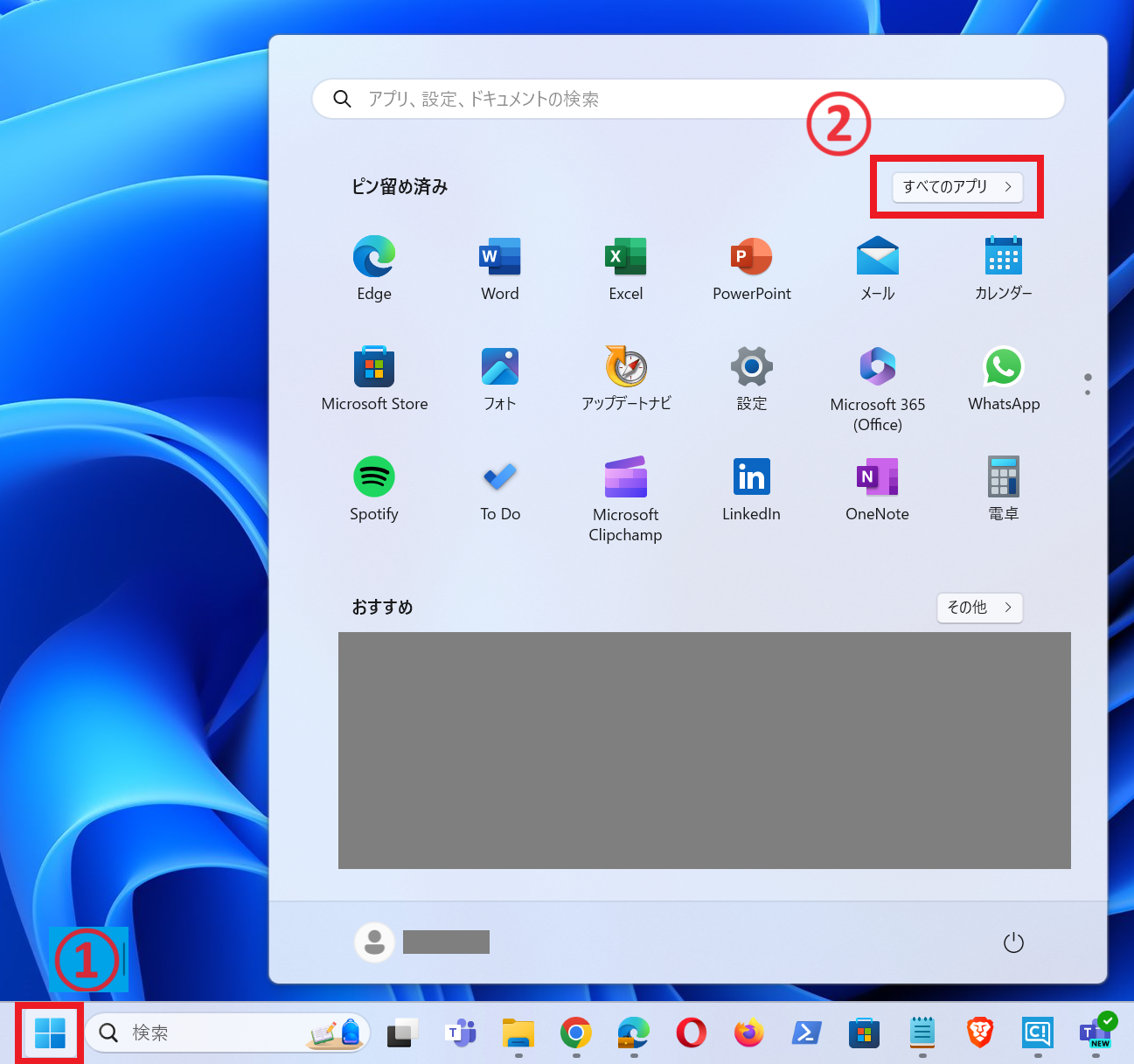Launch Google Chrome from taskbar
1134x1064 pixels.
[x=575, y=1033]
